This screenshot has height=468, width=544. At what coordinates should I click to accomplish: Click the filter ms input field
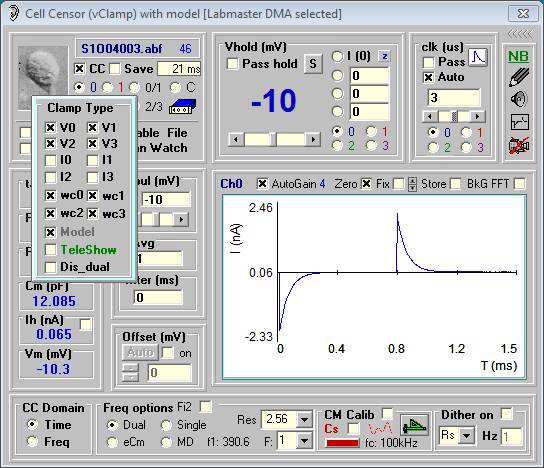[x=158, y=297]
